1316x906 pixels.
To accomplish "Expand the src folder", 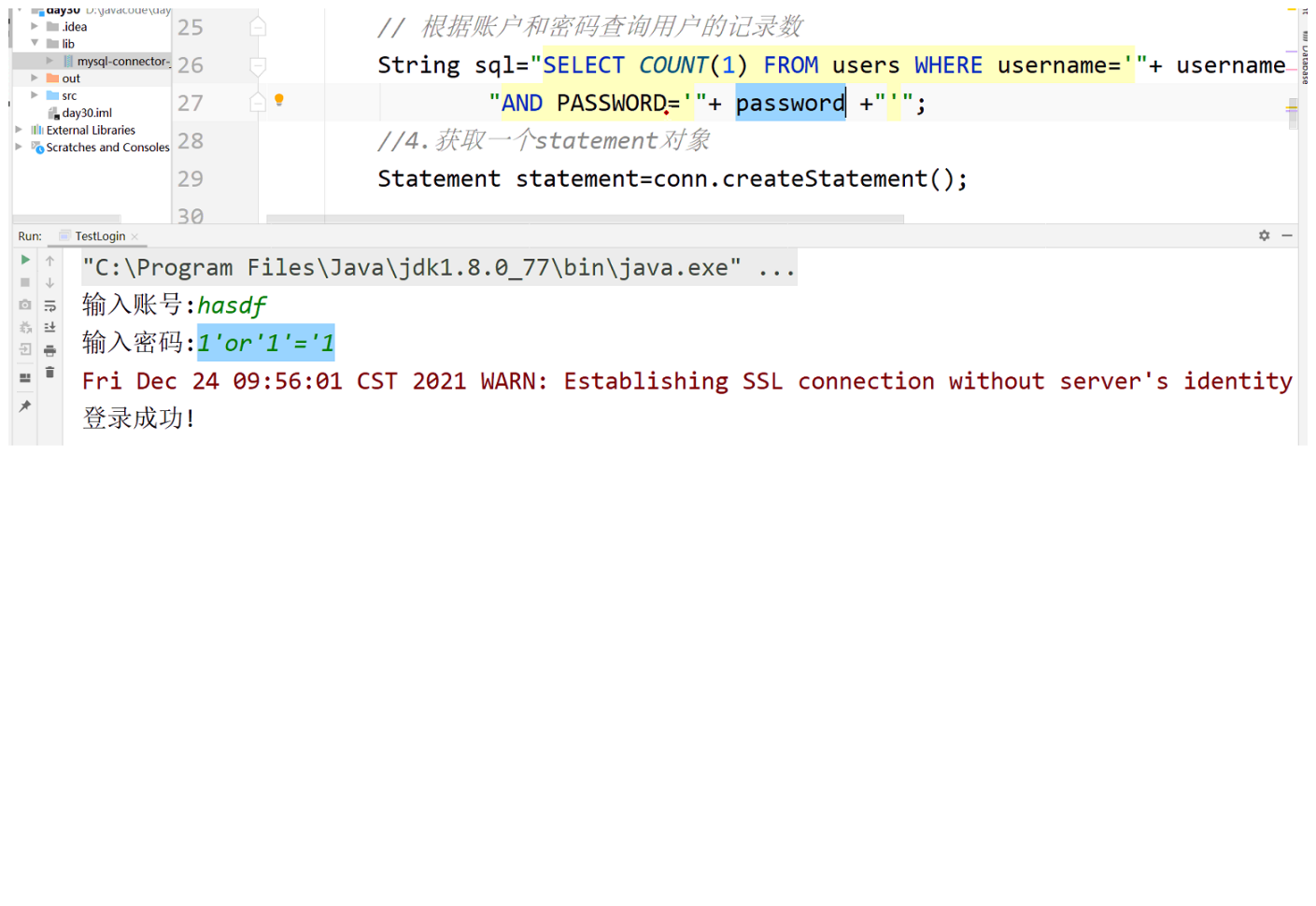I will tap(35, 95).
